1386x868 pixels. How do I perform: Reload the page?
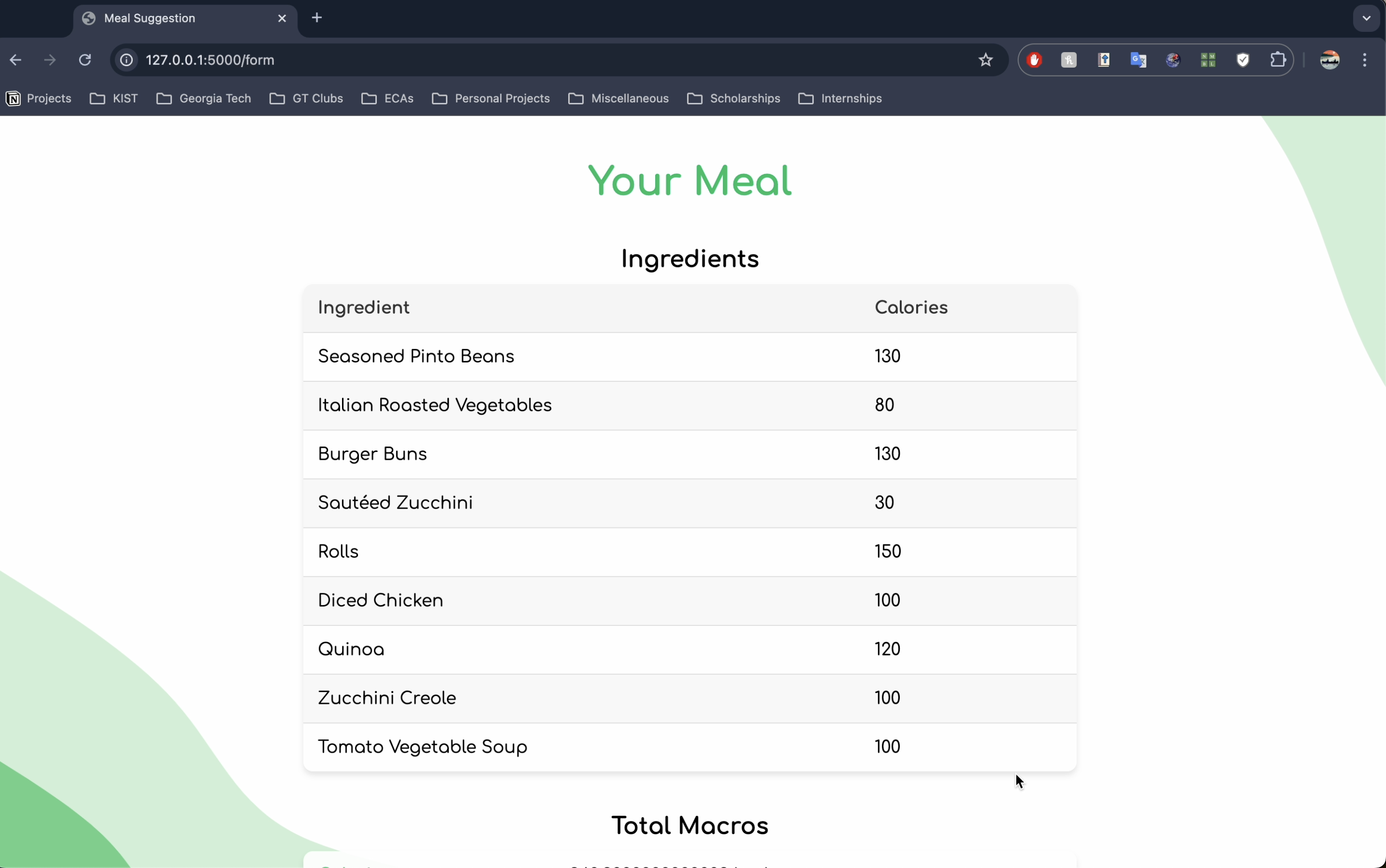point(85,60)
